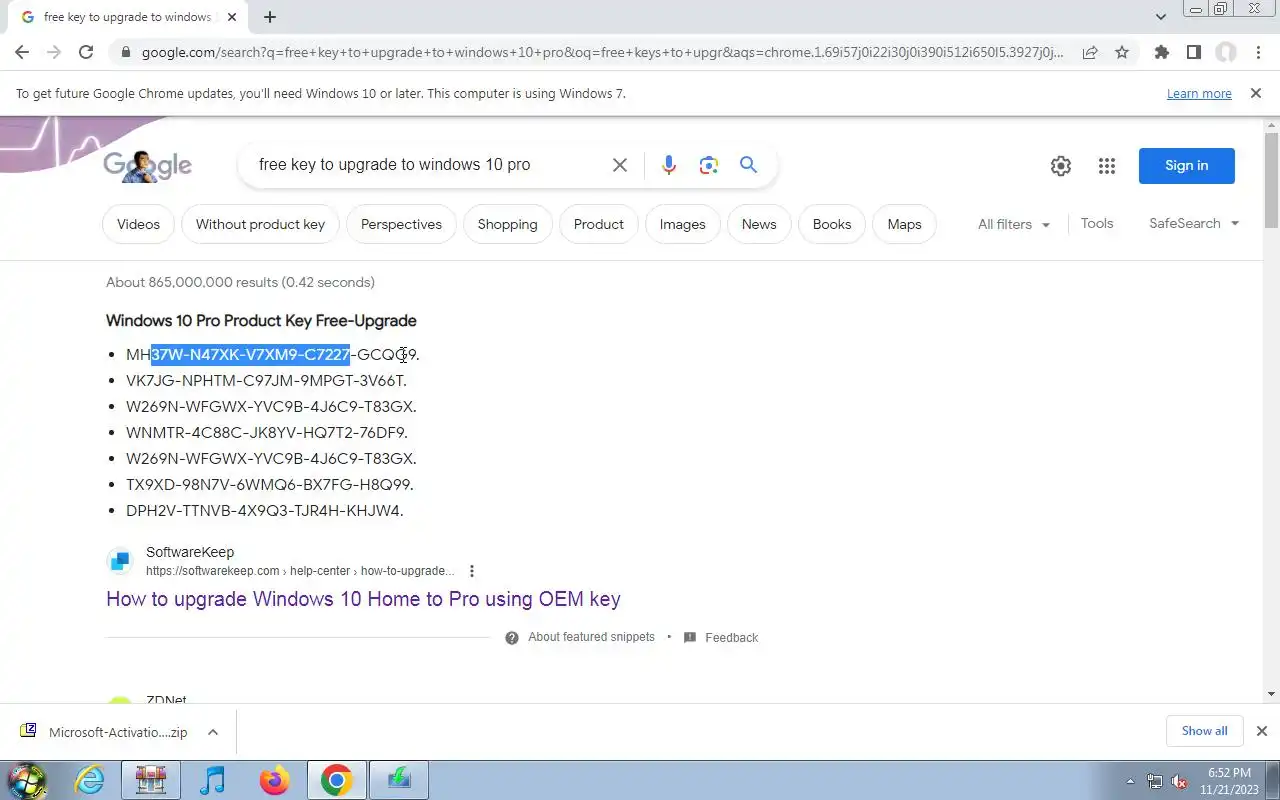Click the browser forward arrow
1280x800 pixels.
click(x=54, y=52)
